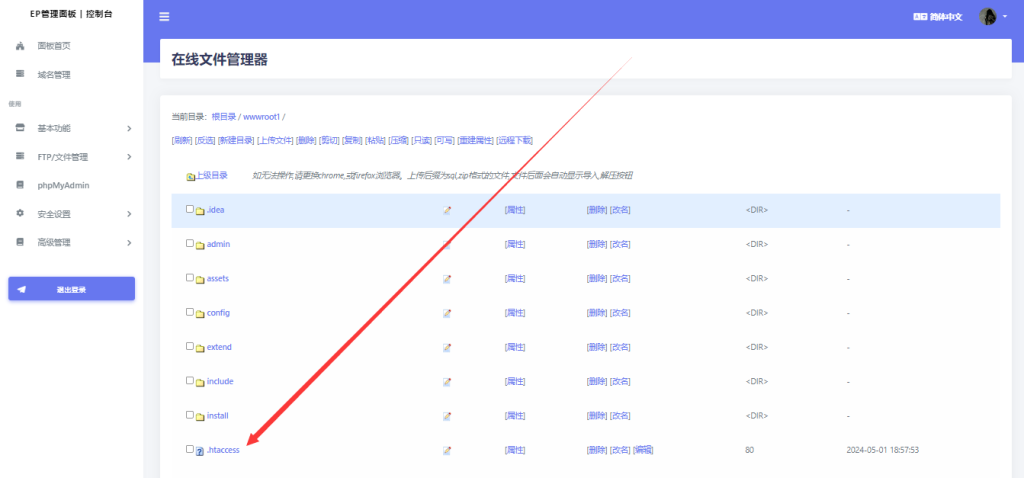The width and height of the screenshot is (1024, 478).
Task: Click [编辑] for the .htaccess file
Action: point(643,450)
